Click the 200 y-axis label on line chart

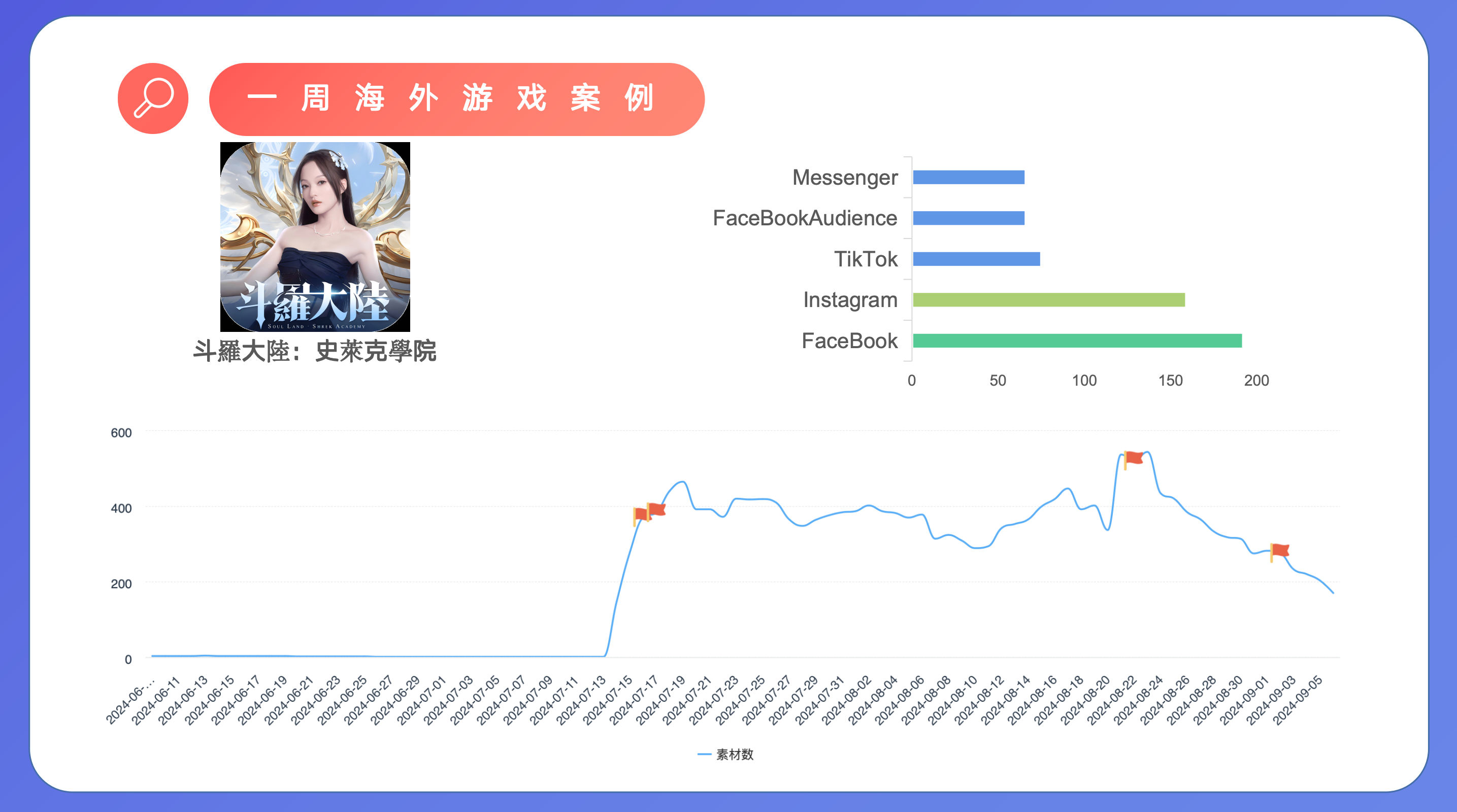pyautogui.click(x=121, y=584)
